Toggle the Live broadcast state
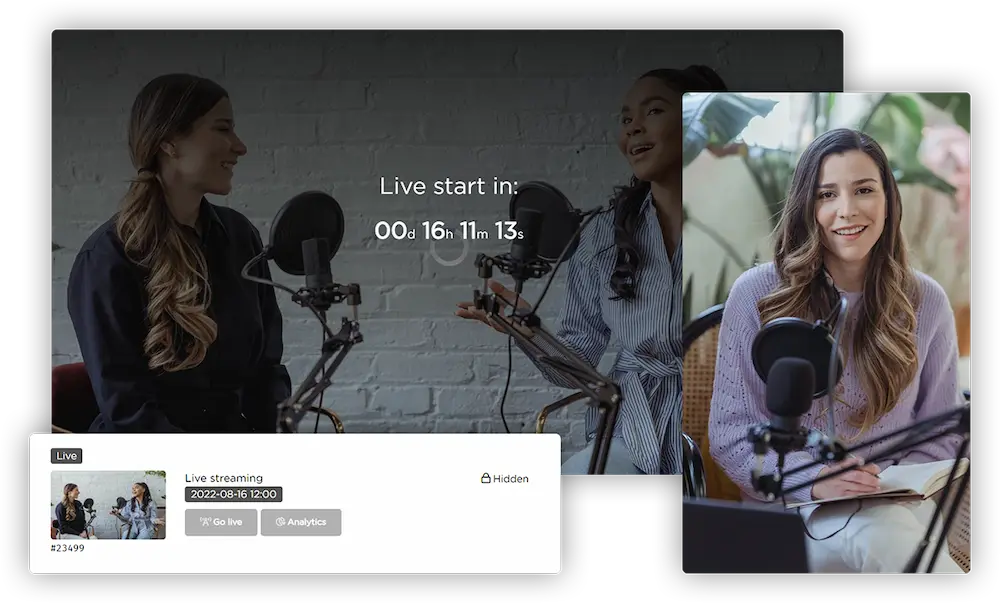The width and height of the screenshot is (1000, 603). pyautogui.click(x=66, y=455)
